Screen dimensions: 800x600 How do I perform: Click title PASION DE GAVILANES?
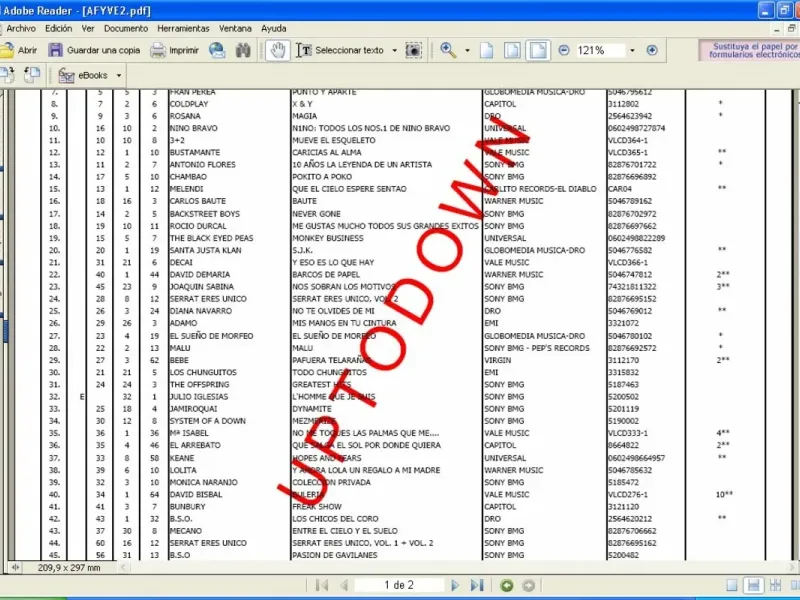pos(335,555)
